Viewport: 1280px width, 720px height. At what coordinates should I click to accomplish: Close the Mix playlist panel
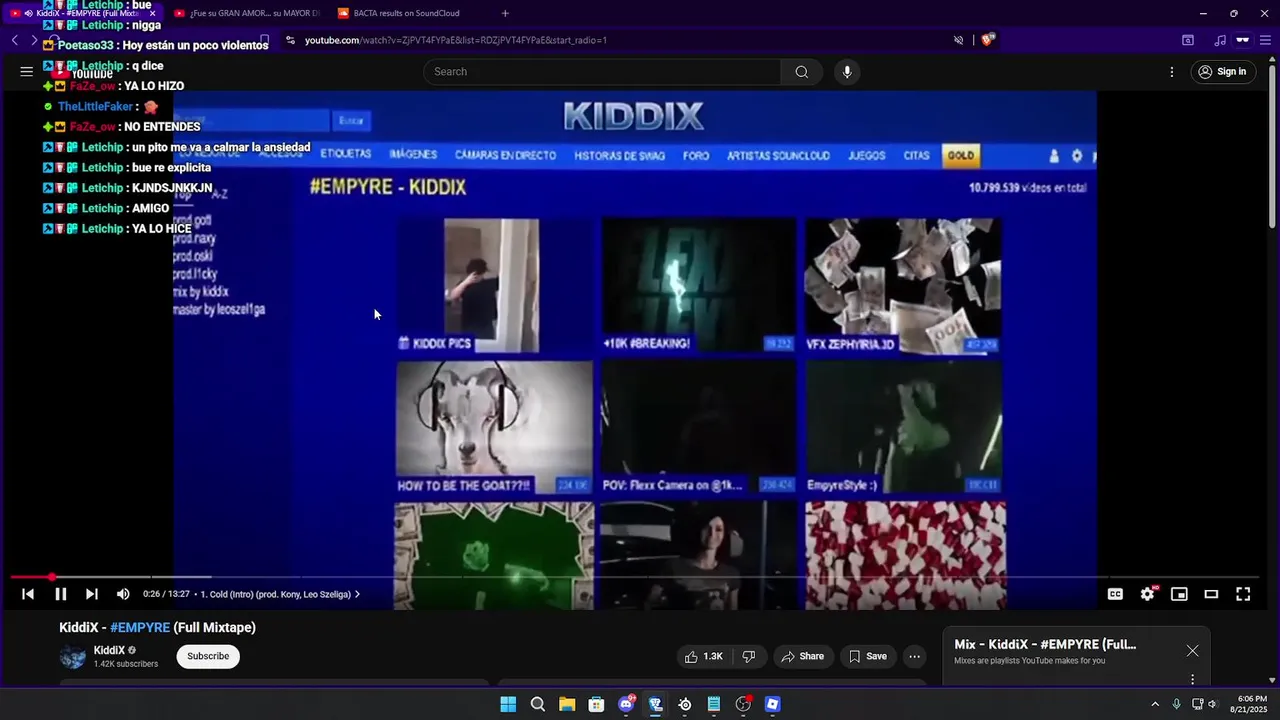tap(1192, 651)
